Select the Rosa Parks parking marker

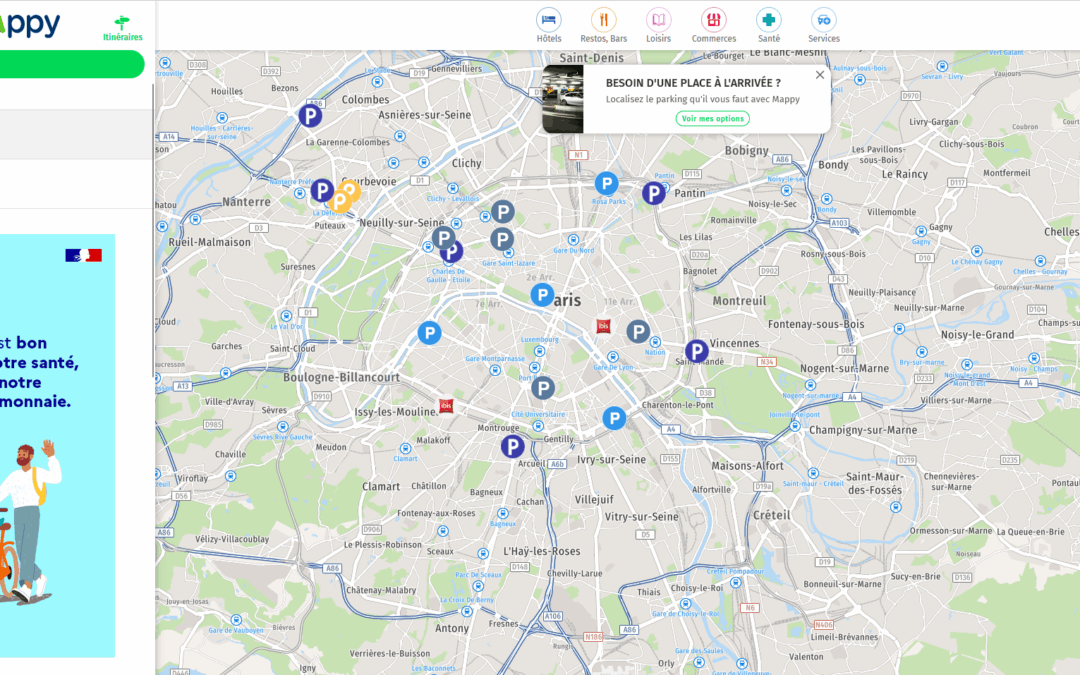pyautogui.click(x=606, y=183)
